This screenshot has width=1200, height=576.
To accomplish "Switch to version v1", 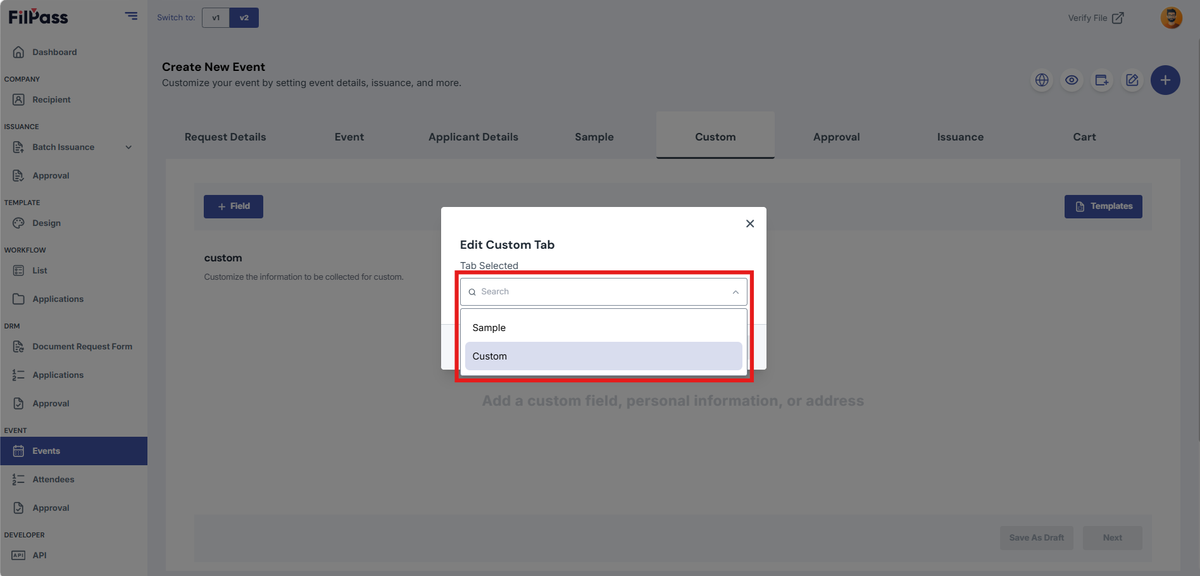I will click(x=216, y=17).
